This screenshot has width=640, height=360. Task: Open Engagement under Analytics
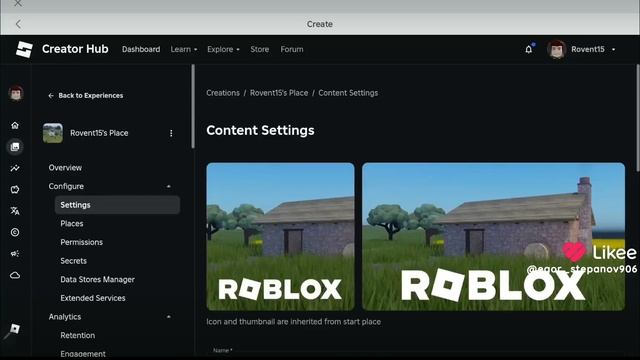83,354
